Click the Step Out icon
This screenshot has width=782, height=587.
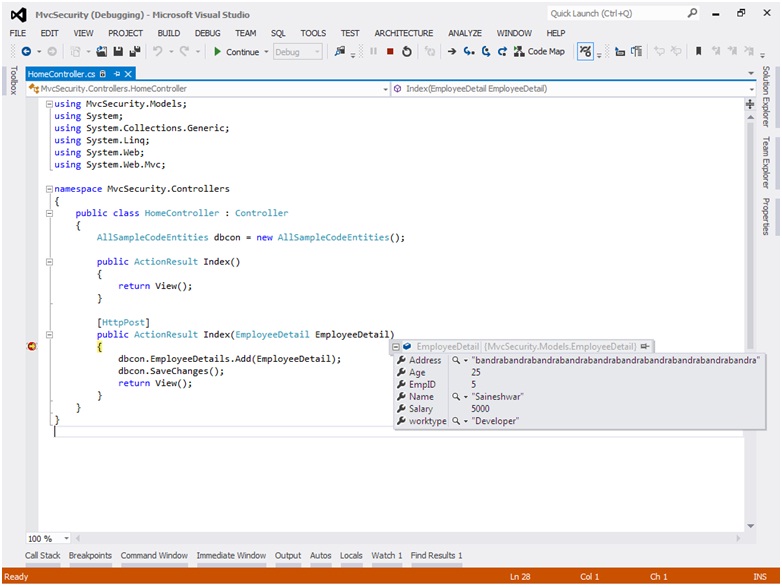(502, 51)
